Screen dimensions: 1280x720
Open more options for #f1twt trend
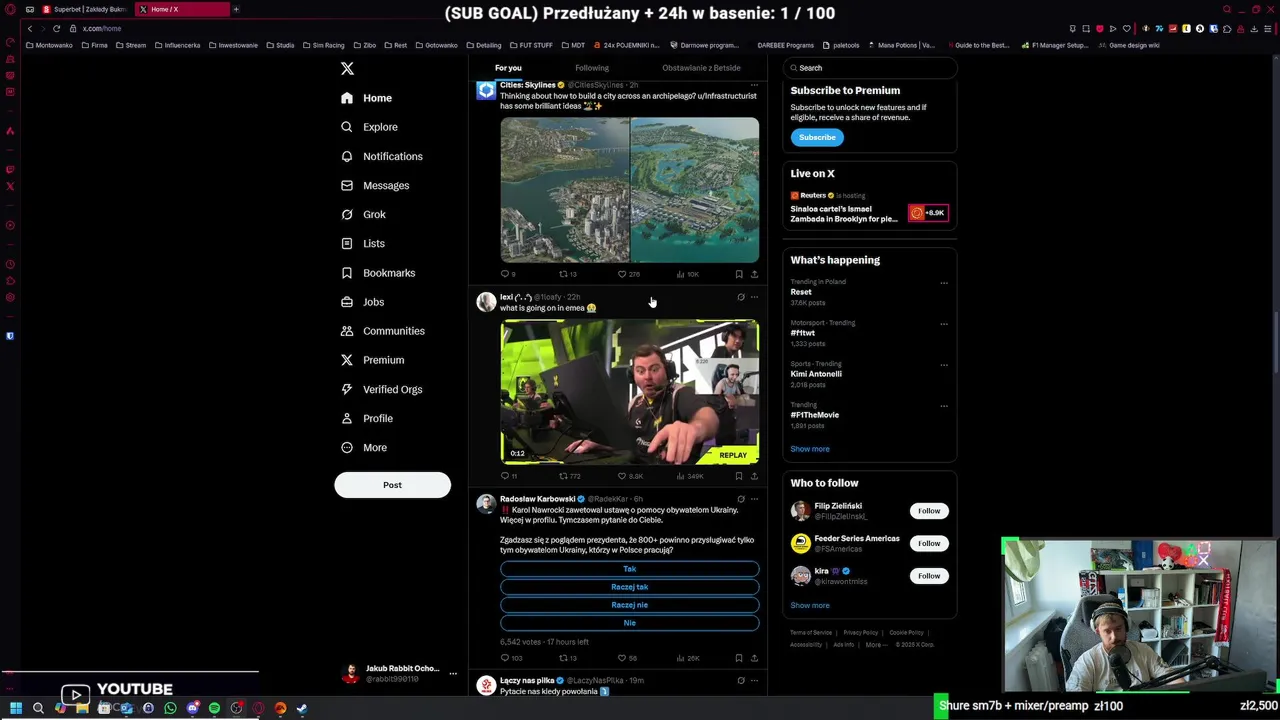pyautogui.click(x=944, y=324)
